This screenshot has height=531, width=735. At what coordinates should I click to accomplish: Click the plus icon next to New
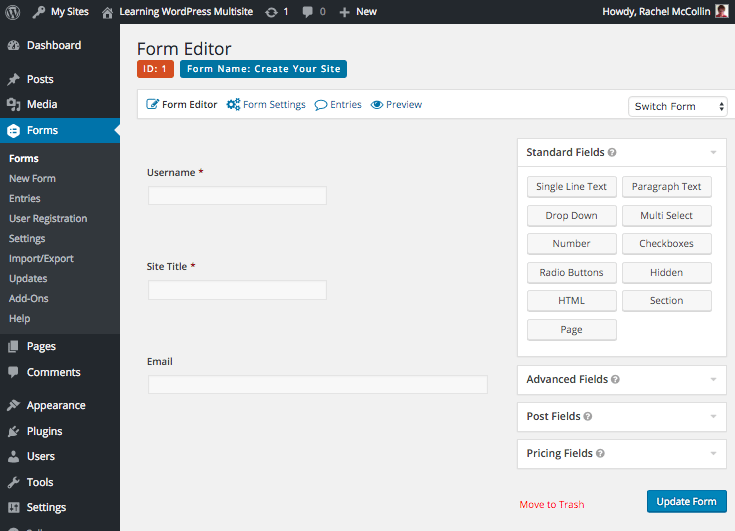click(x=345, y=12)
